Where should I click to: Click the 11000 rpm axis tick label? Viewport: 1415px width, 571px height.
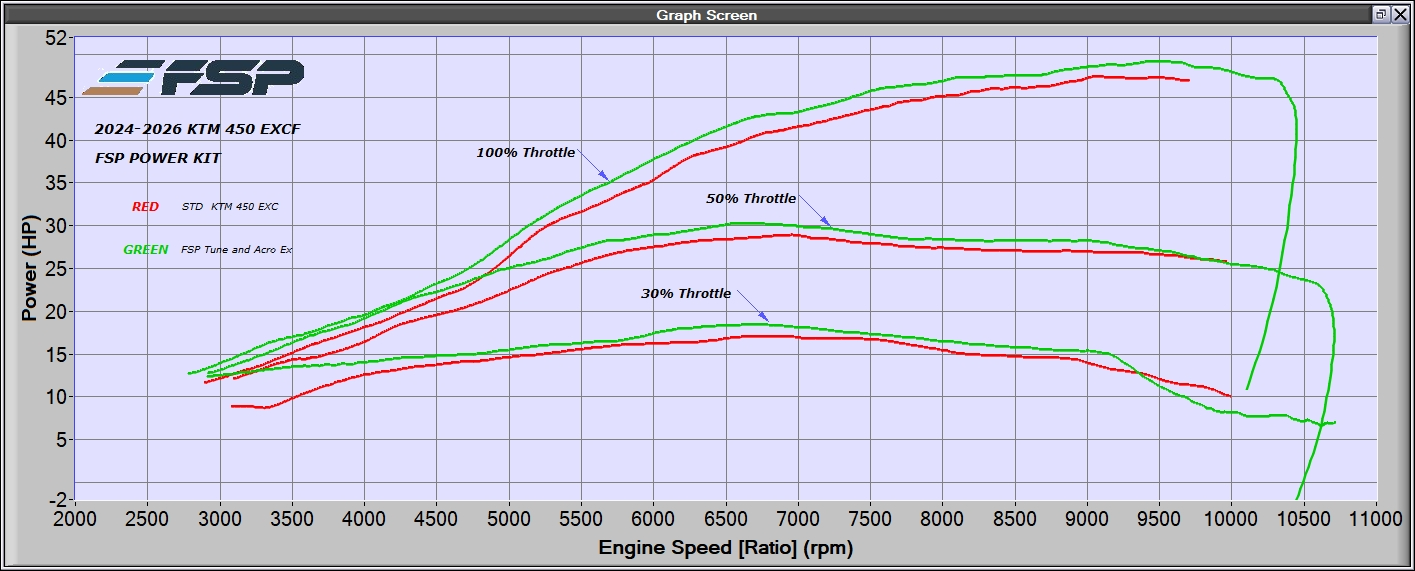pyautogui.click(x=1376, y=521)
